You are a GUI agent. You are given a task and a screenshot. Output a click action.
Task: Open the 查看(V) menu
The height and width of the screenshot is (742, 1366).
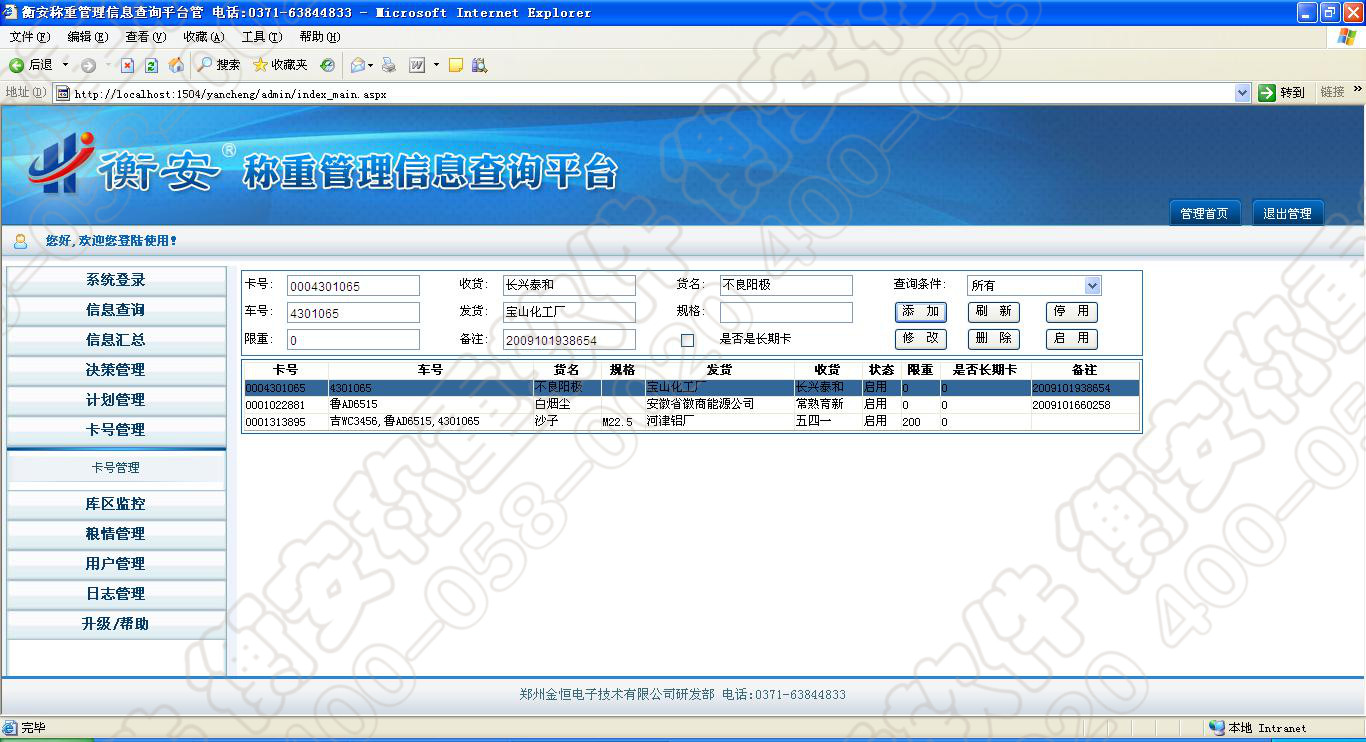145,37
